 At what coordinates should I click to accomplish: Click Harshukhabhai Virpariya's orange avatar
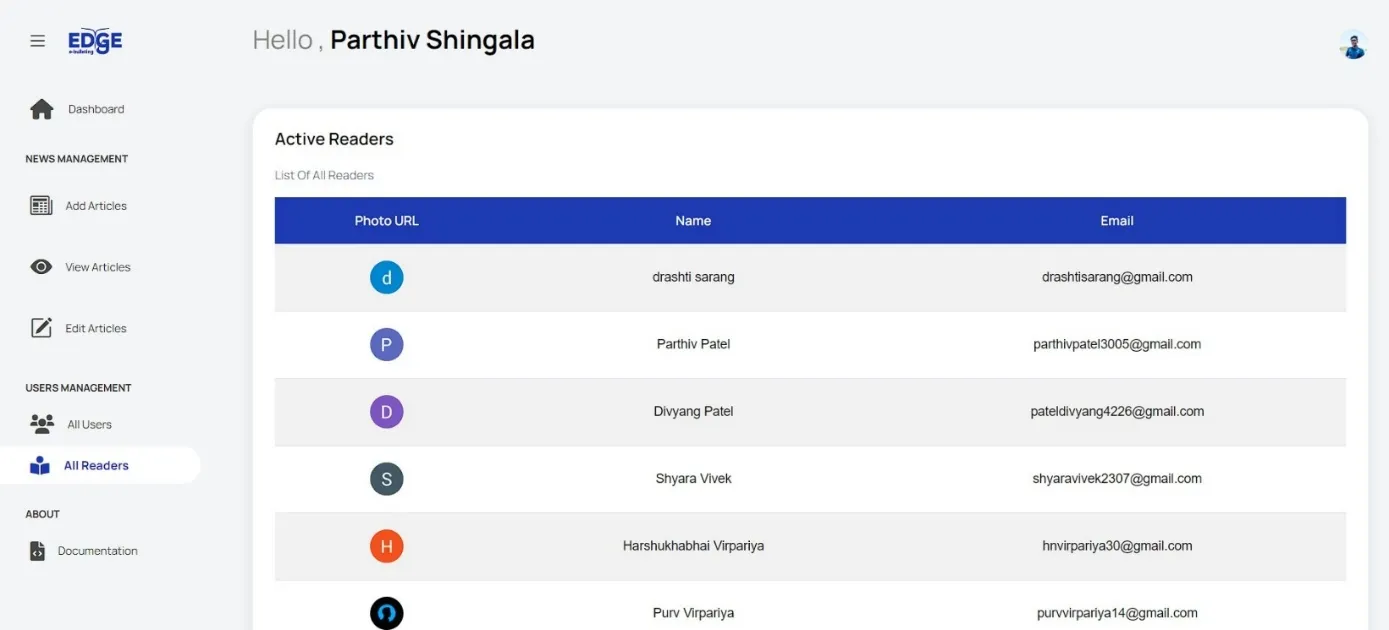point(387,546)
